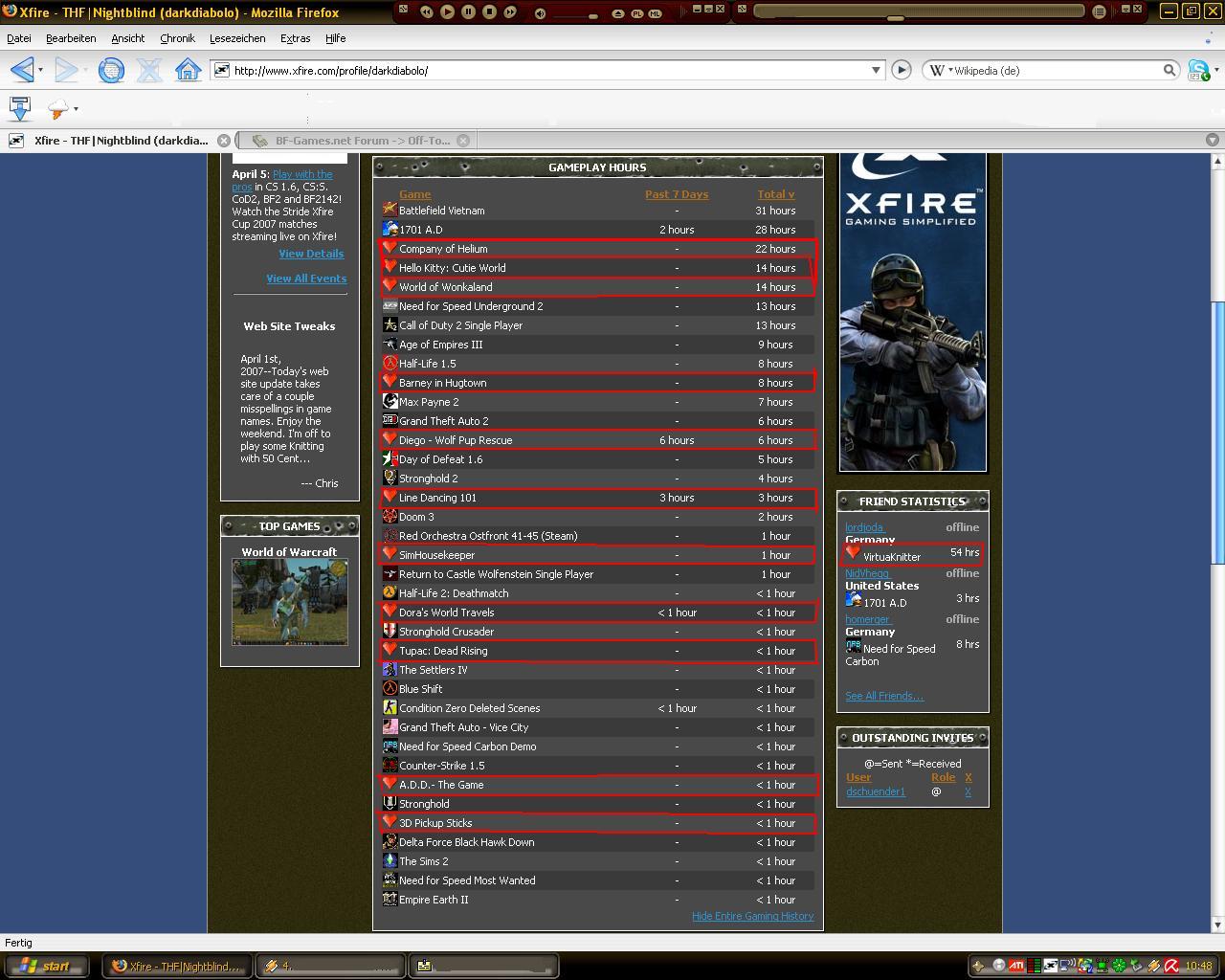Click the View Details link
Viewport: 1225px width, 980px height.
pyautogui.click(x=311, y=254)
